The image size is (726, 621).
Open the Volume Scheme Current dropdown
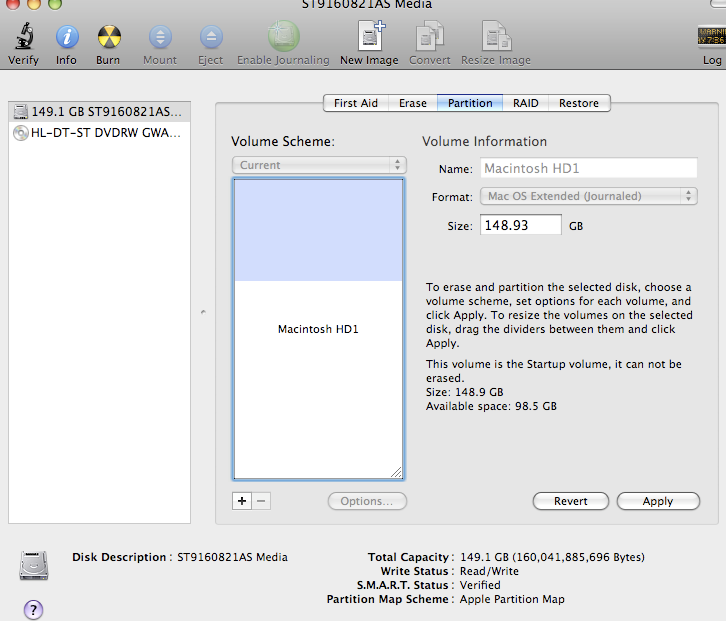pos(319,165)
